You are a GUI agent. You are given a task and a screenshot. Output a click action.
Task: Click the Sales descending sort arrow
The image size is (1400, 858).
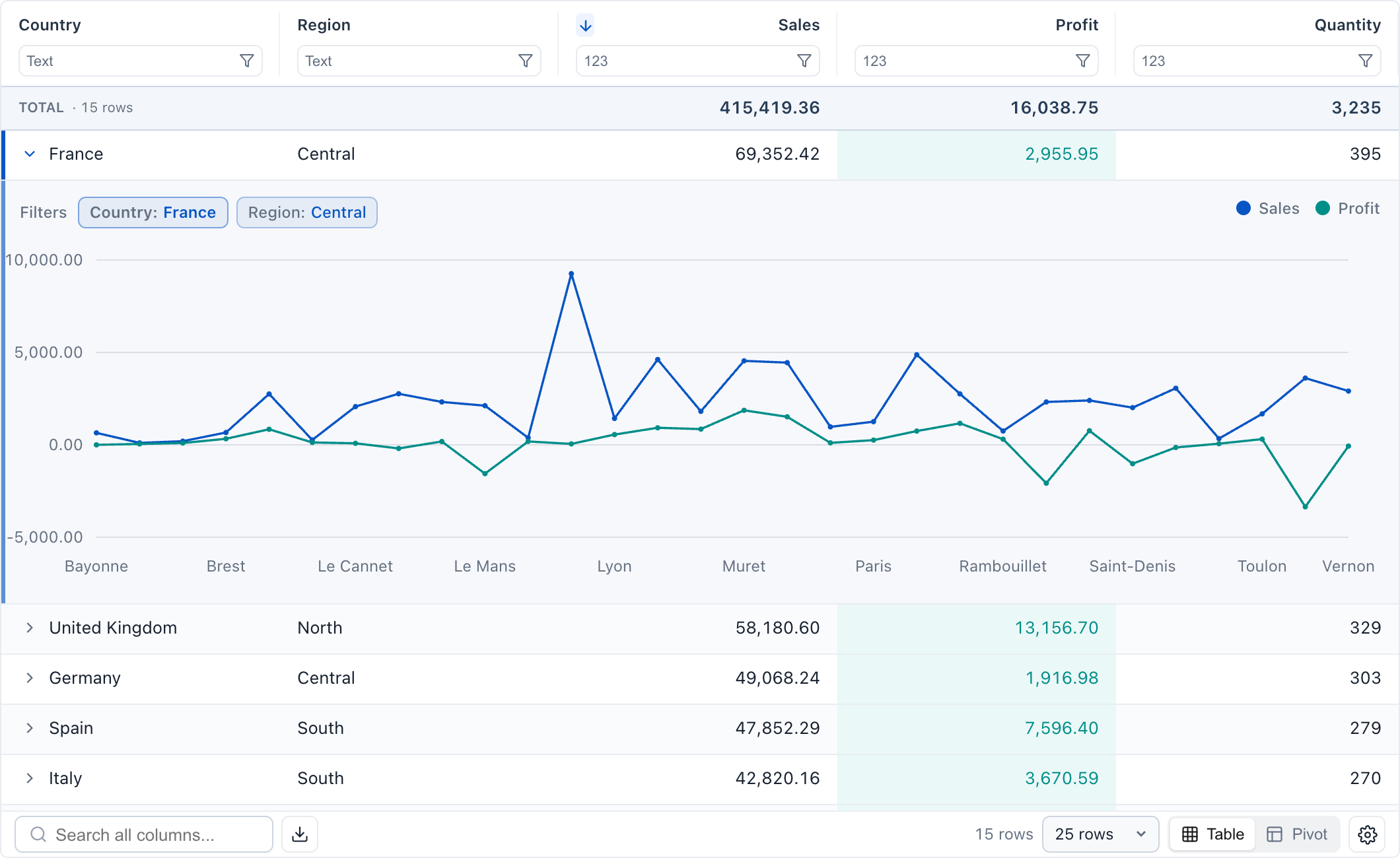pyautogui.click(x=585, y=25)
